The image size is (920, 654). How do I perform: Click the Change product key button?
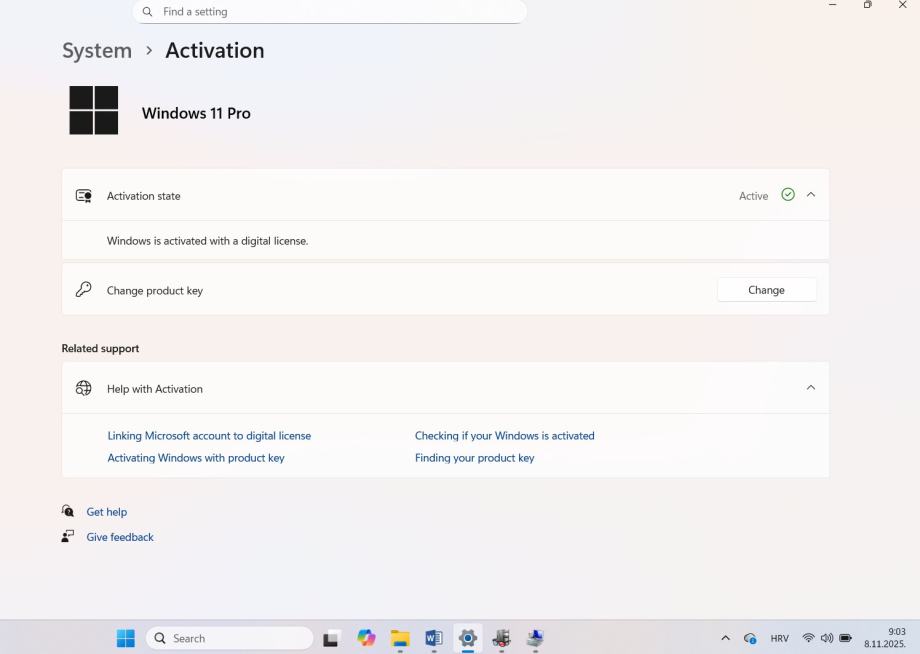point(766,290)
